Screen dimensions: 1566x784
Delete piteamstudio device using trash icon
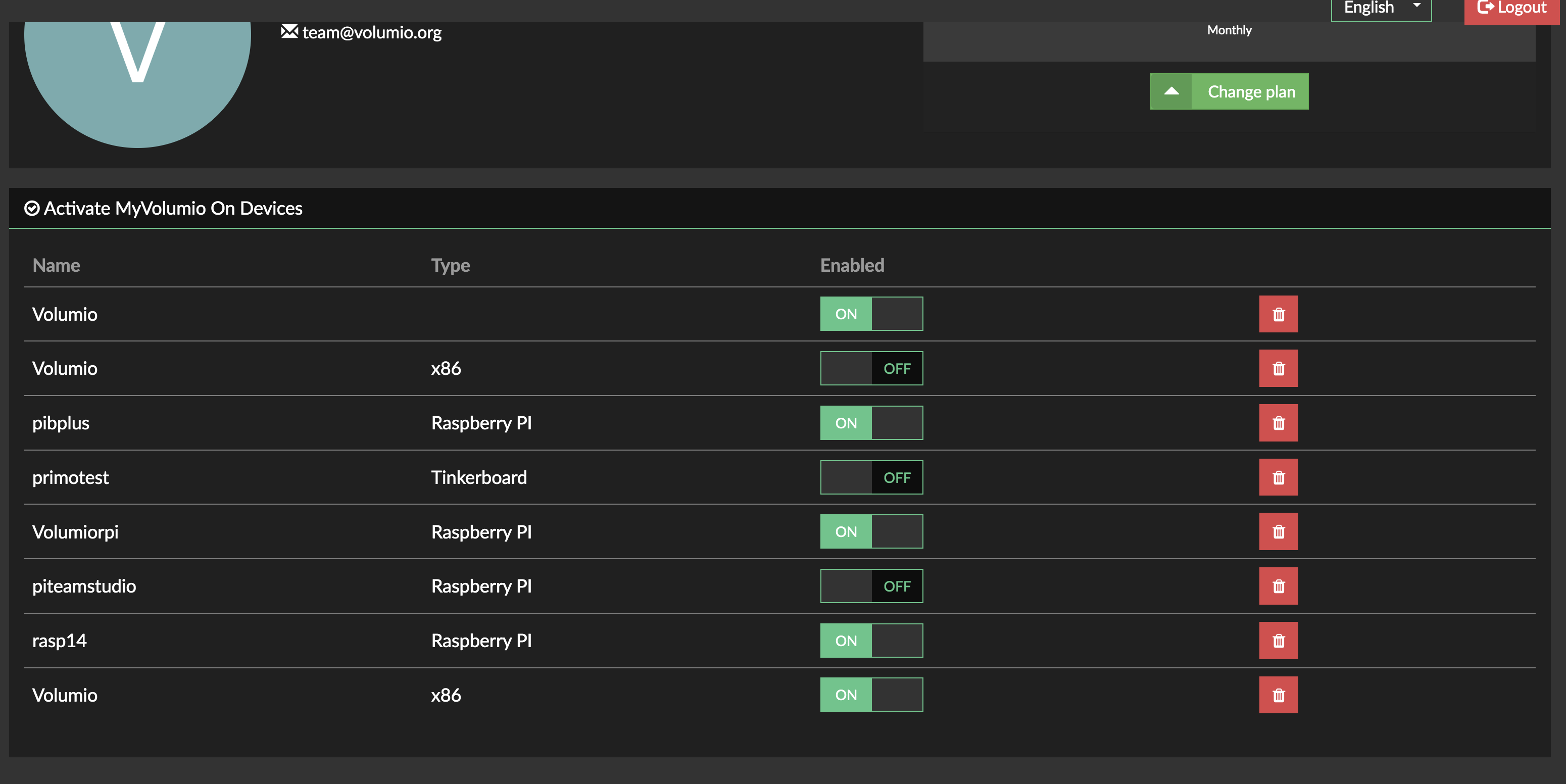tap(1278, 586)
